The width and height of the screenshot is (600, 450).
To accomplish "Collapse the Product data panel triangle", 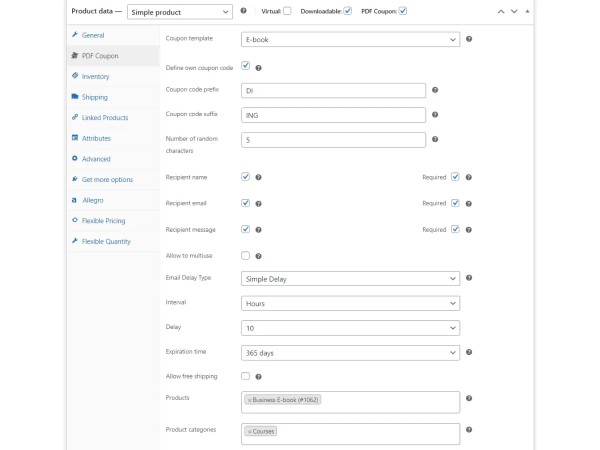I will click(x=527, y=11).
